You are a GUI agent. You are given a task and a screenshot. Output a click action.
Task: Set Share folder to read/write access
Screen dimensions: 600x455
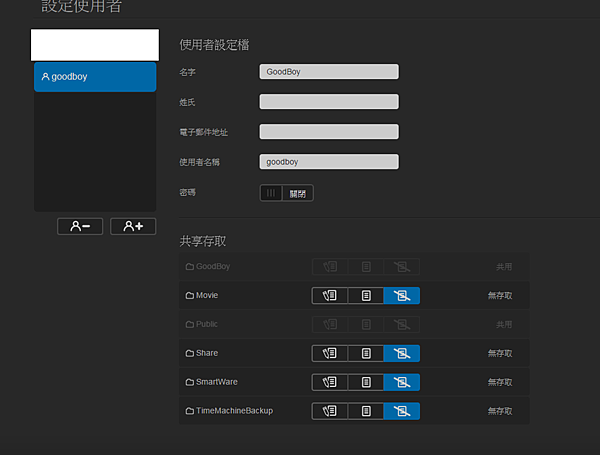[330, 354]
